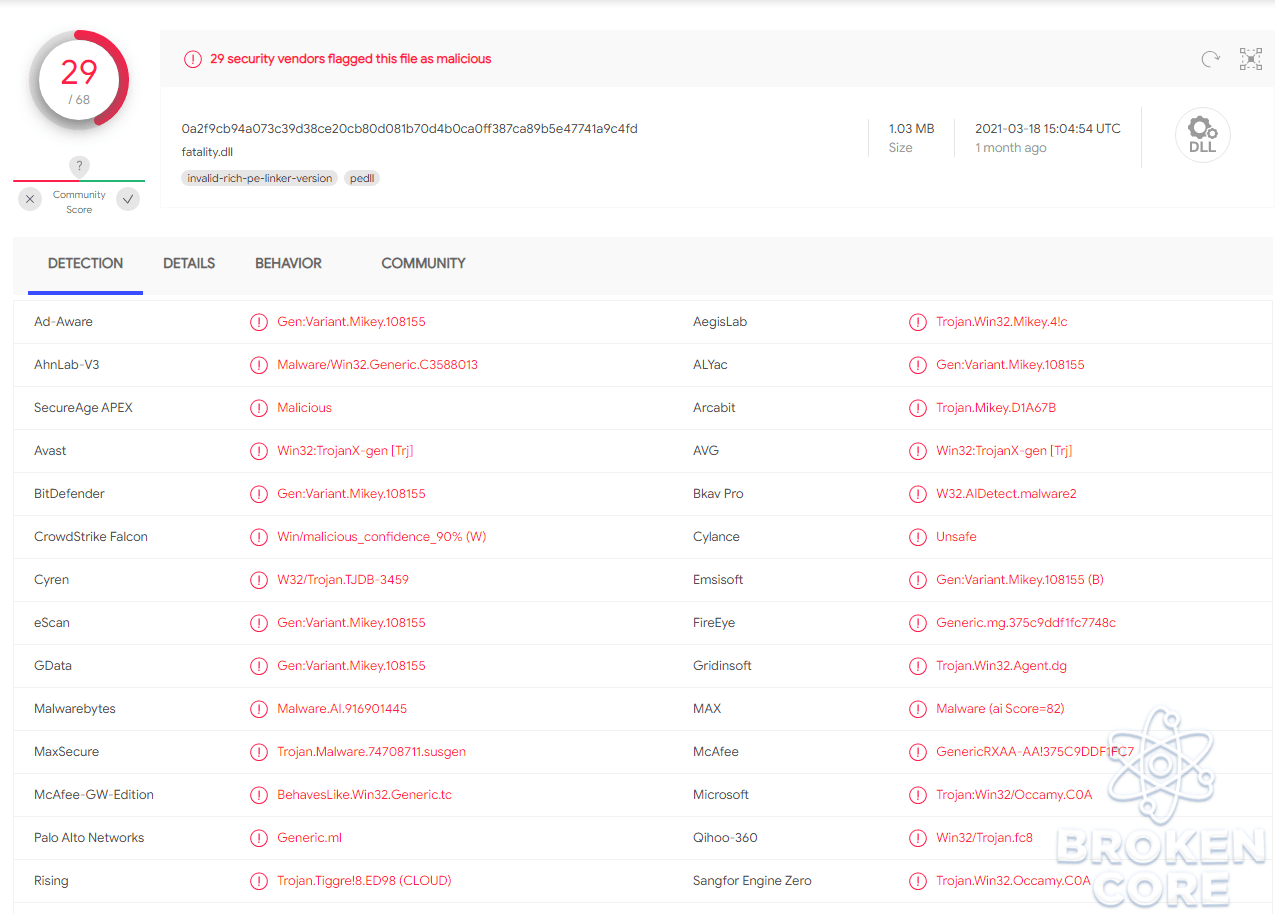1275x914 pixels.
Task: Open the similar files graph icon
Action: click(1251, 59)
